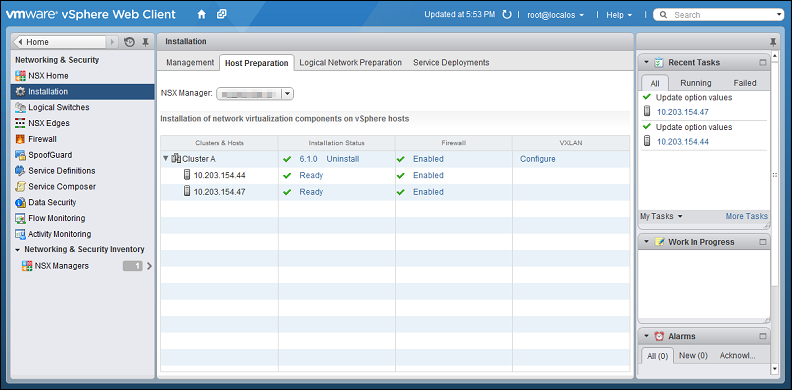Open the My Tasks filter dropdown

click(x=661, y=216)
